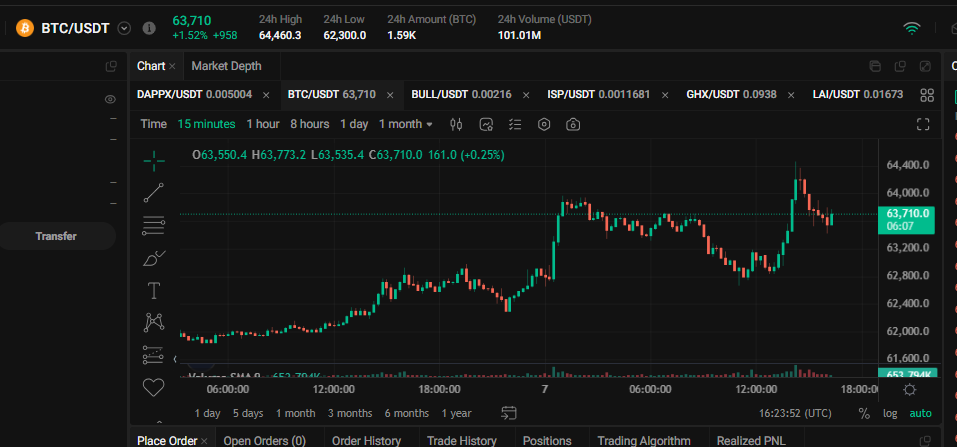Switch to BULL/USDT chart tab

point(461,95)
